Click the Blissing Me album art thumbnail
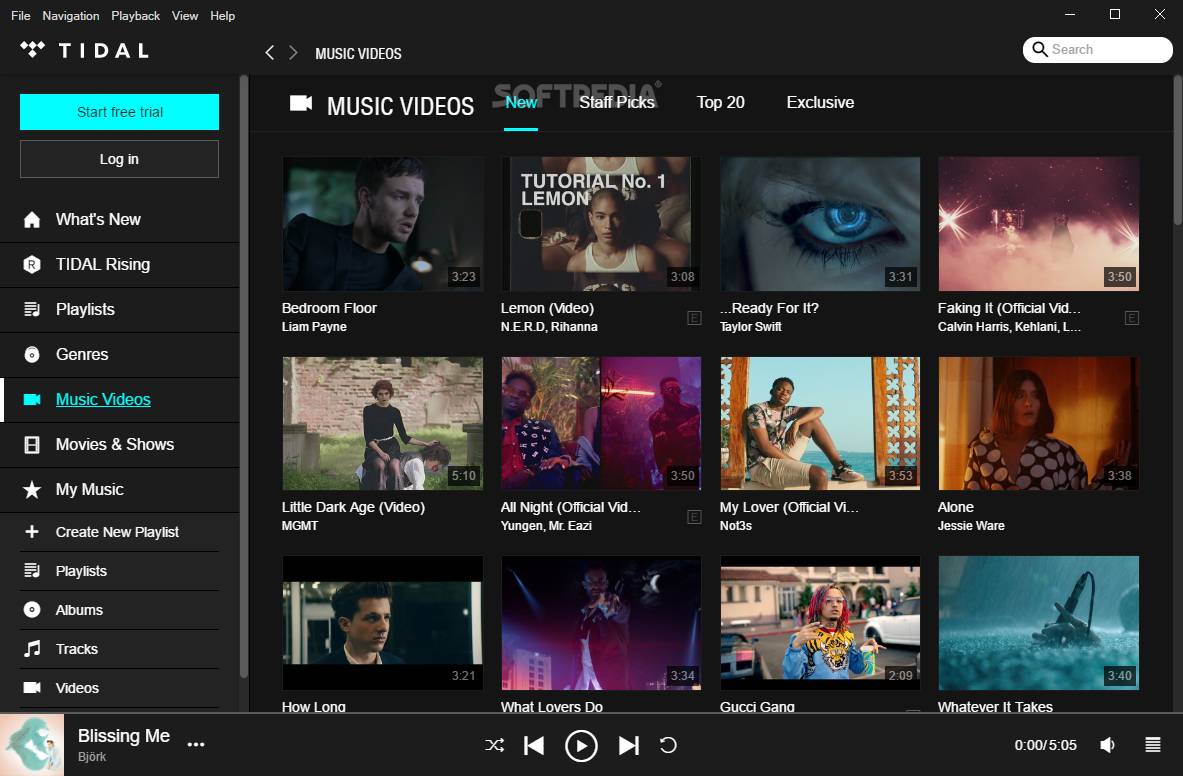The height and width of the screenshot is (776, 1183). [32, 745]
